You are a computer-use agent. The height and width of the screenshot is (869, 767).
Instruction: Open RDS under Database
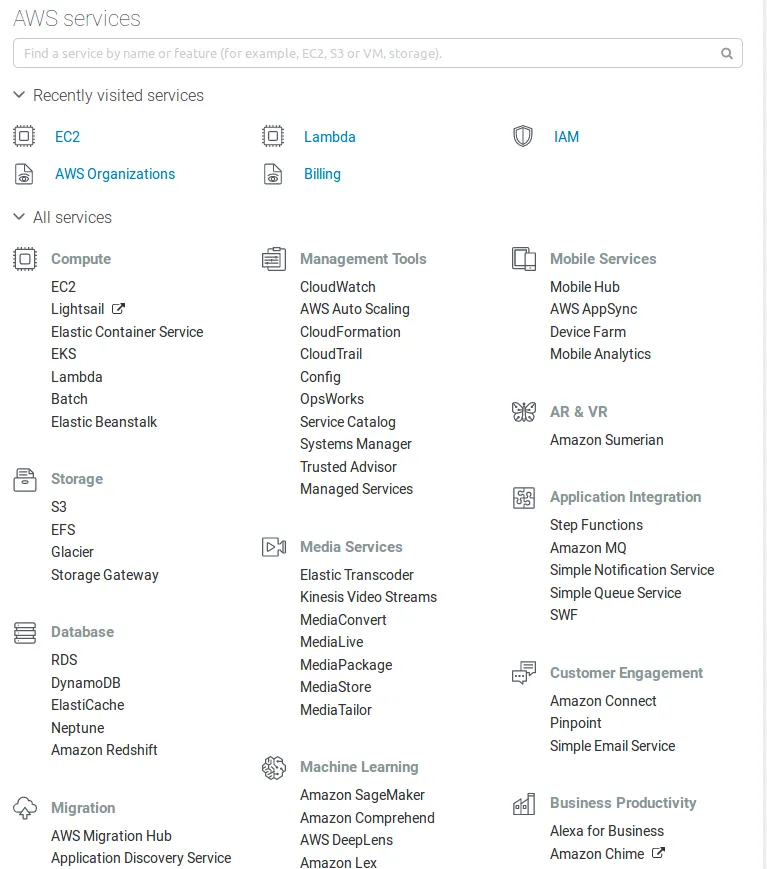64,660
